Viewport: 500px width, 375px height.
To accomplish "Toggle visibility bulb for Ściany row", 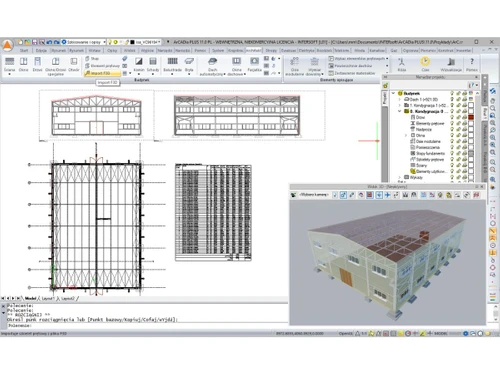I will click(x=452, y=165).
